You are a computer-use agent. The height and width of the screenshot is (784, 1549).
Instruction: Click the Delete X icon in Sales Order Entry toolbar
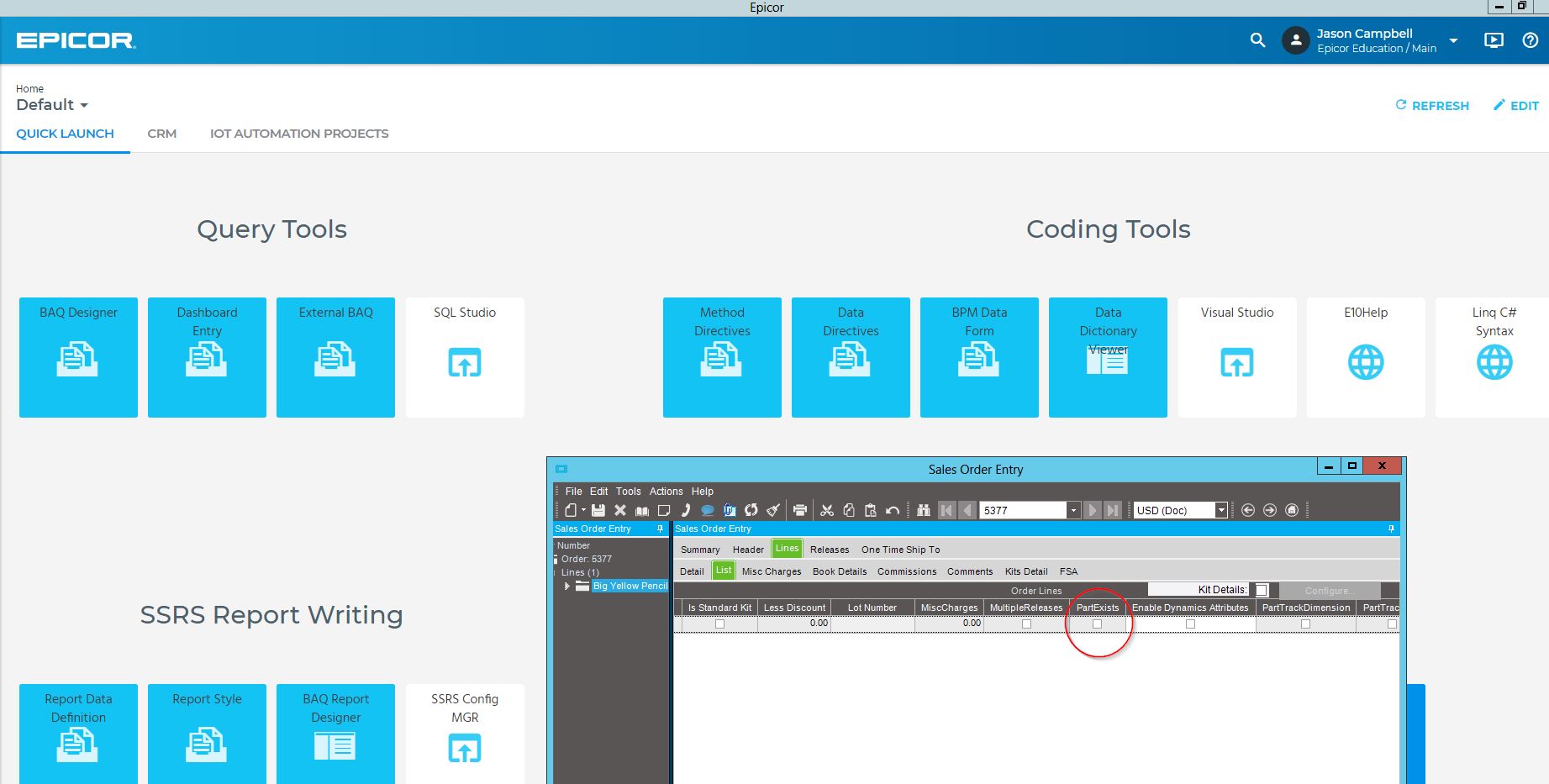(620, 510)
